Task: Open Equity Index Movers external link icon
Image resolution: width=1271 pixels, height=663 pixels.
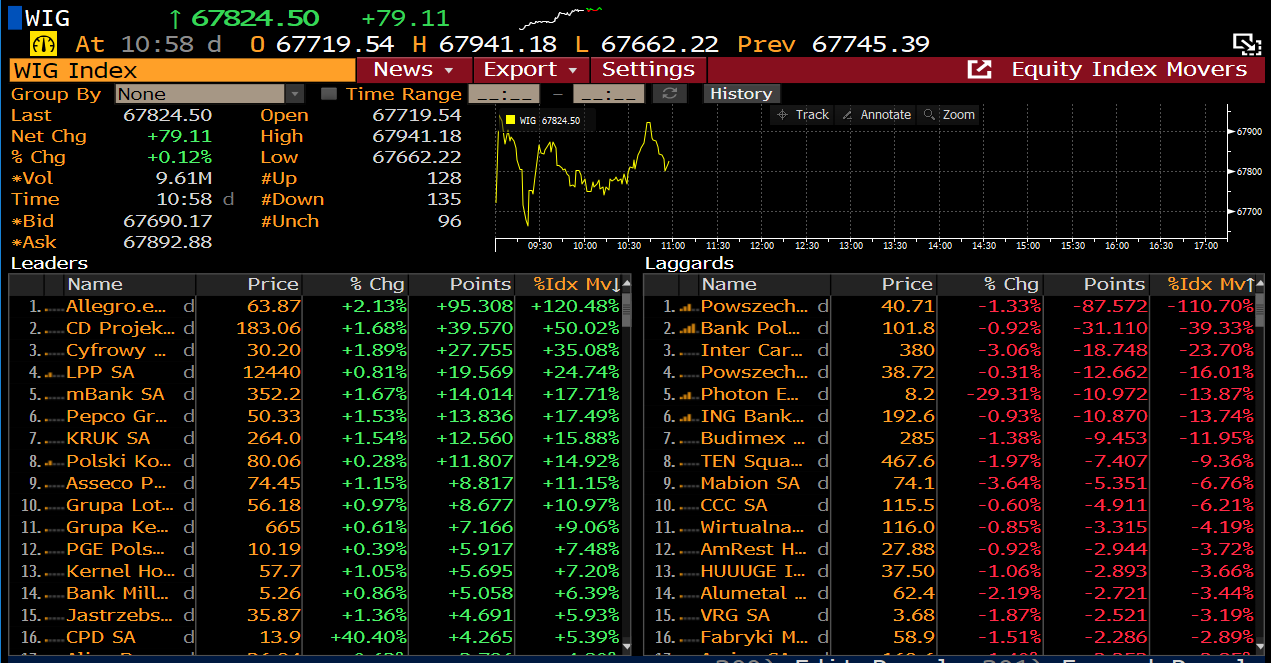Action: point(980,70)
